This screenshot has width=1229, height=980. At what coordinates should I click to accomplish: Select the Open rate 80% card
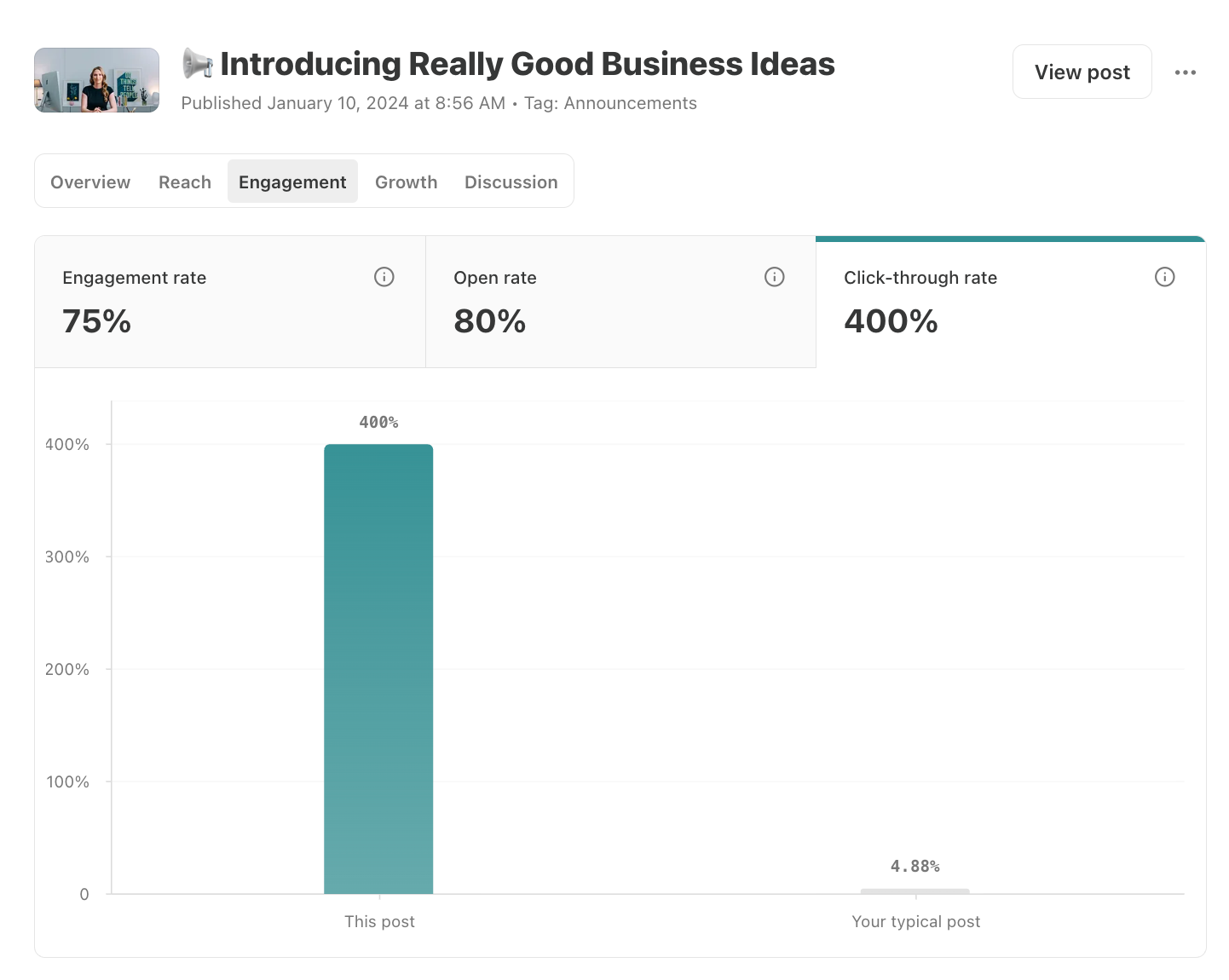[620, 302]
